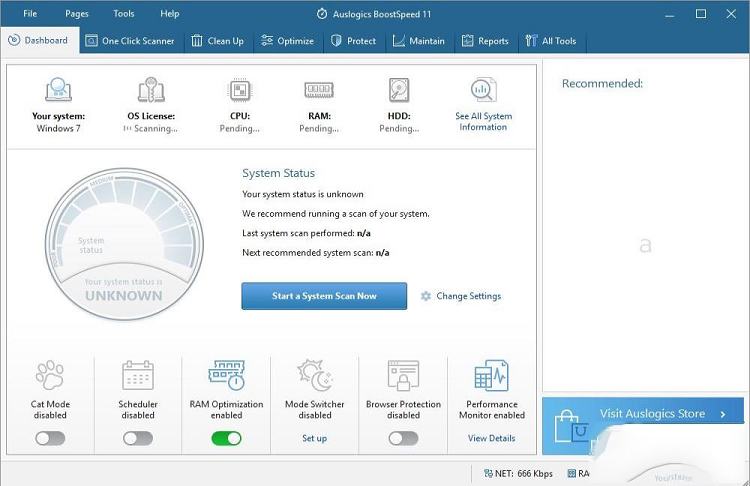
Task: Click the Cat Mode paw icon
Action: tap(50, 376)
